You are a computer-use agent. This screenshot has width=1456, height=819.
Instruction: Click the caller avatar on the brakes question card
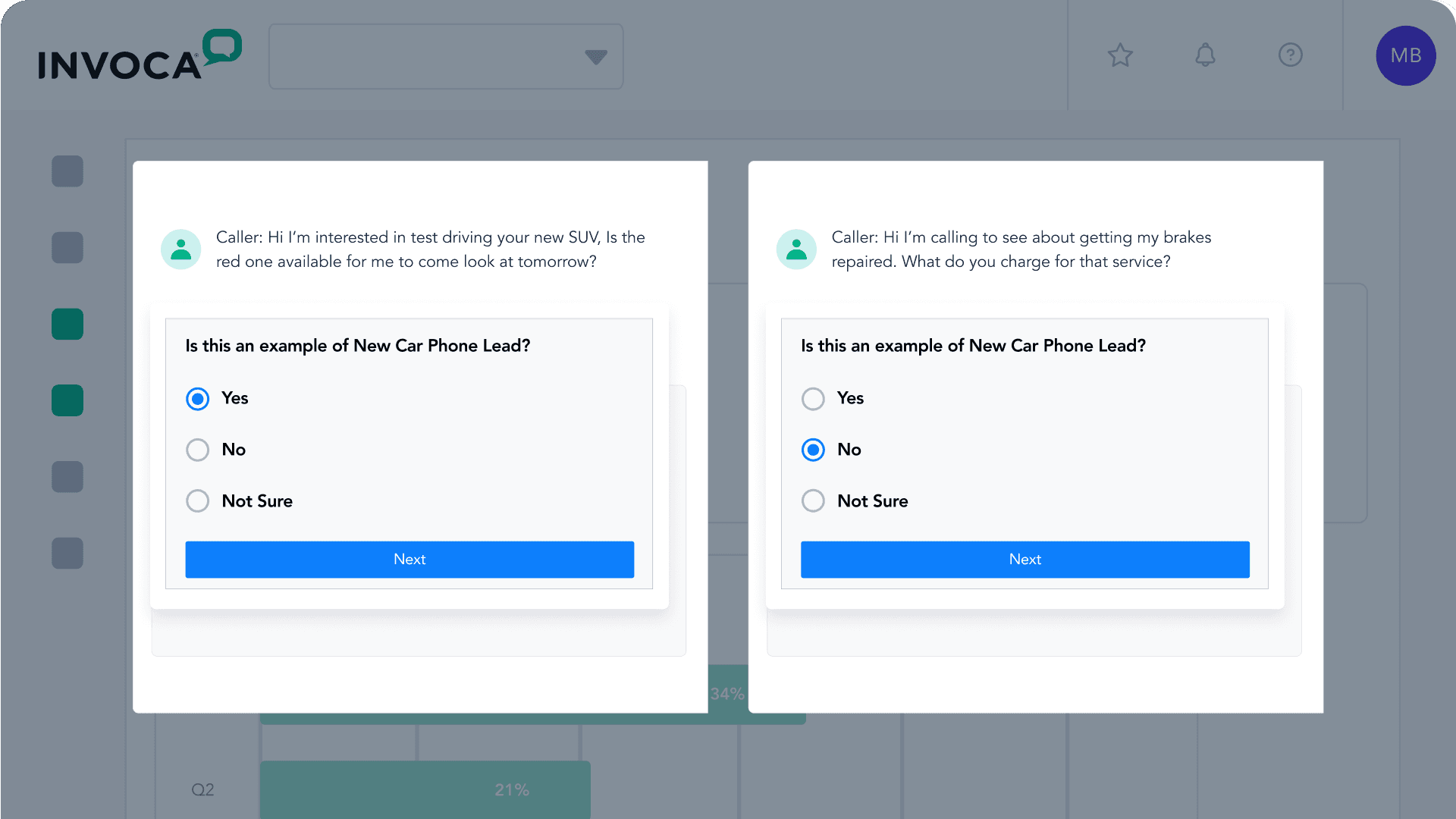click(797, 249)
